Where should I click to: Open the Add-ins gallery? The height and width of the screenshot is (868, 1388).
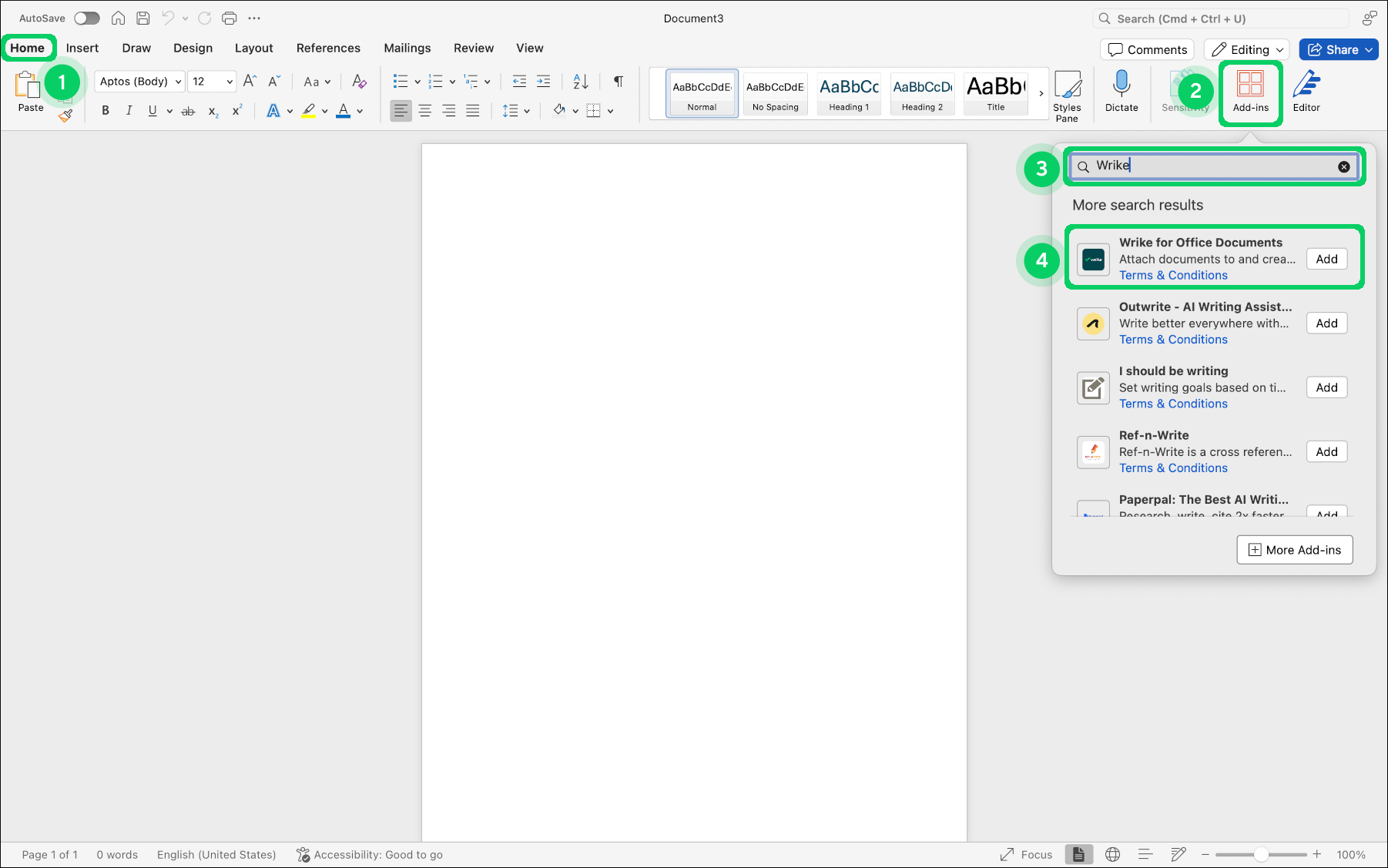(1249, 92)
